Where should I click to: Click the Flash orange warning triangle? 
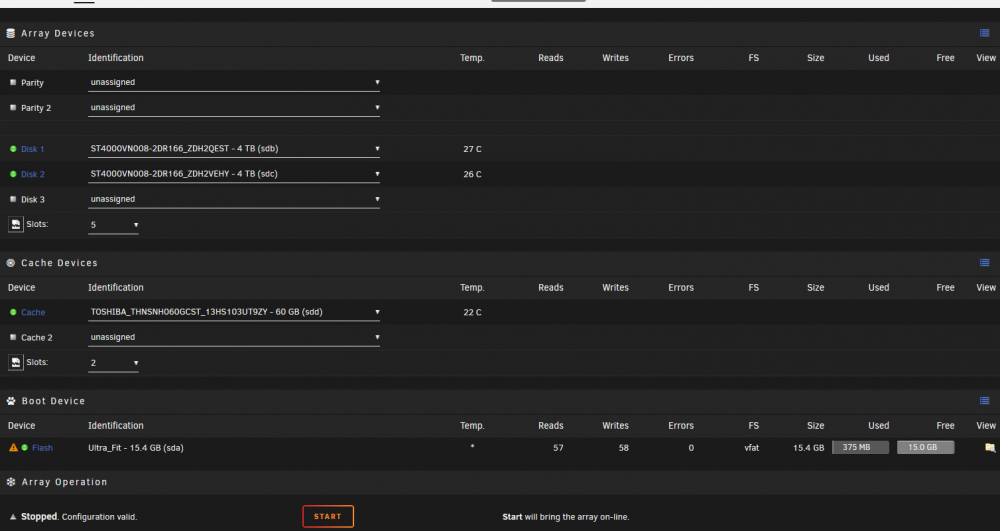(13, 447)
